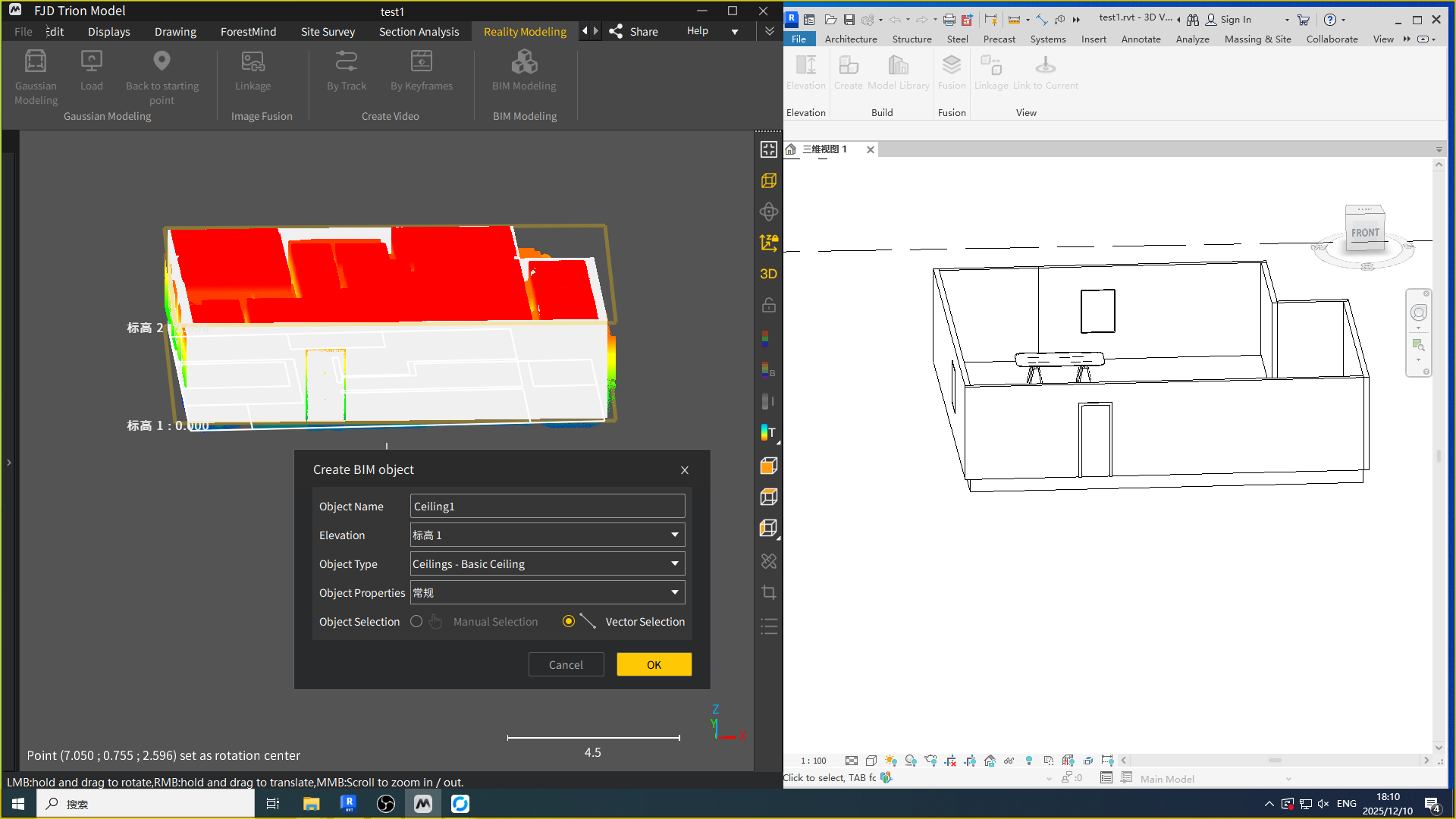This screenshot has height=819, width=1456.
Task: Click the Gaussian Modeling icon
Action: click(36, 62)
